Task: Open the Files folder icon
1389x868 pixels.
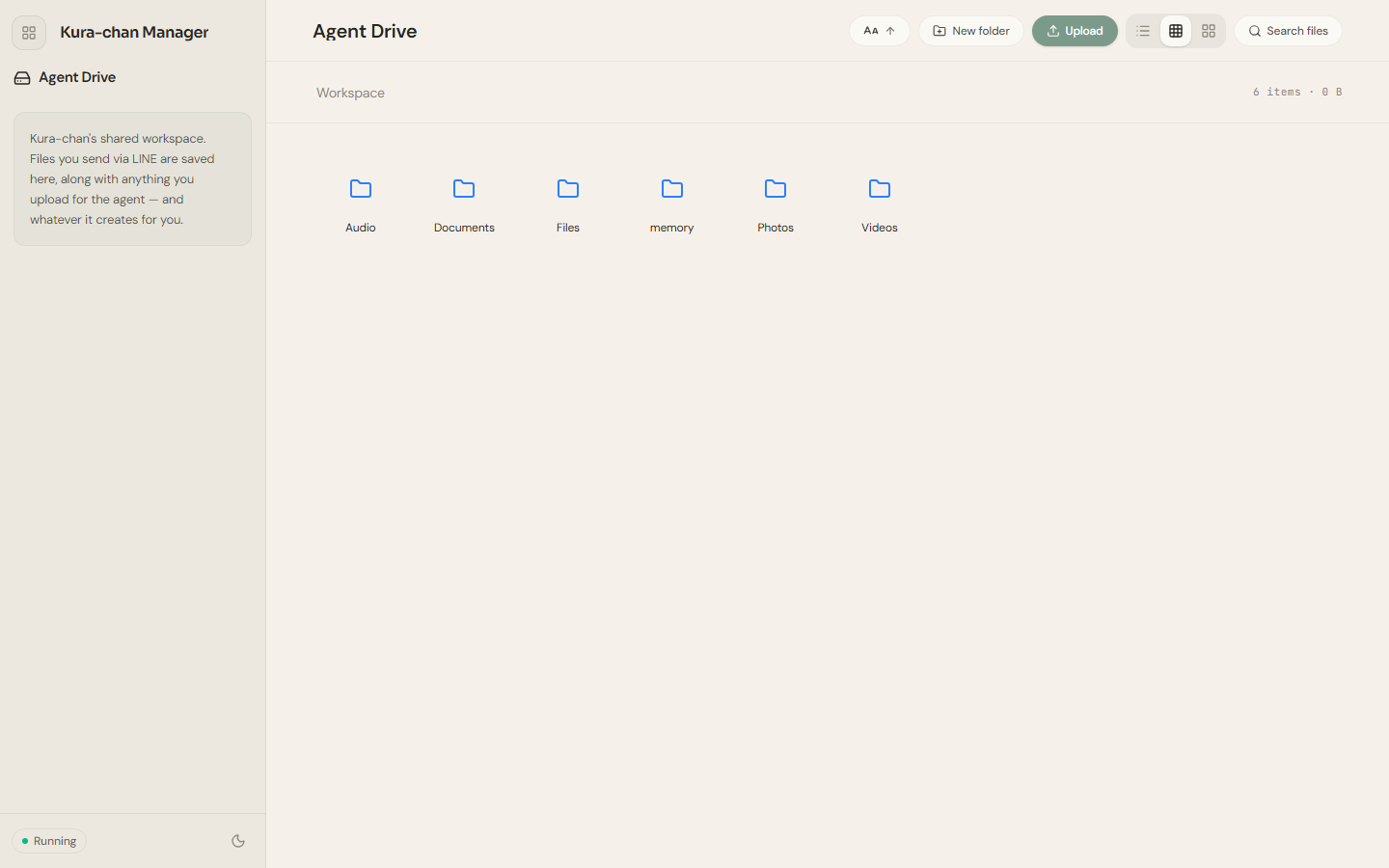Action: [x=568, y=189]
